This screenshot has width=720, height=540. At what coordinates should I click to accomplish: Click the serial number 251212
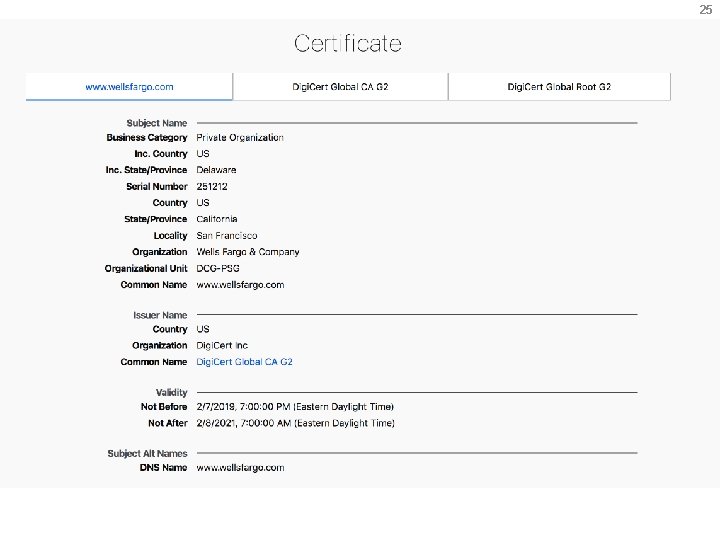pyautogui.click(x=212, y=186)
